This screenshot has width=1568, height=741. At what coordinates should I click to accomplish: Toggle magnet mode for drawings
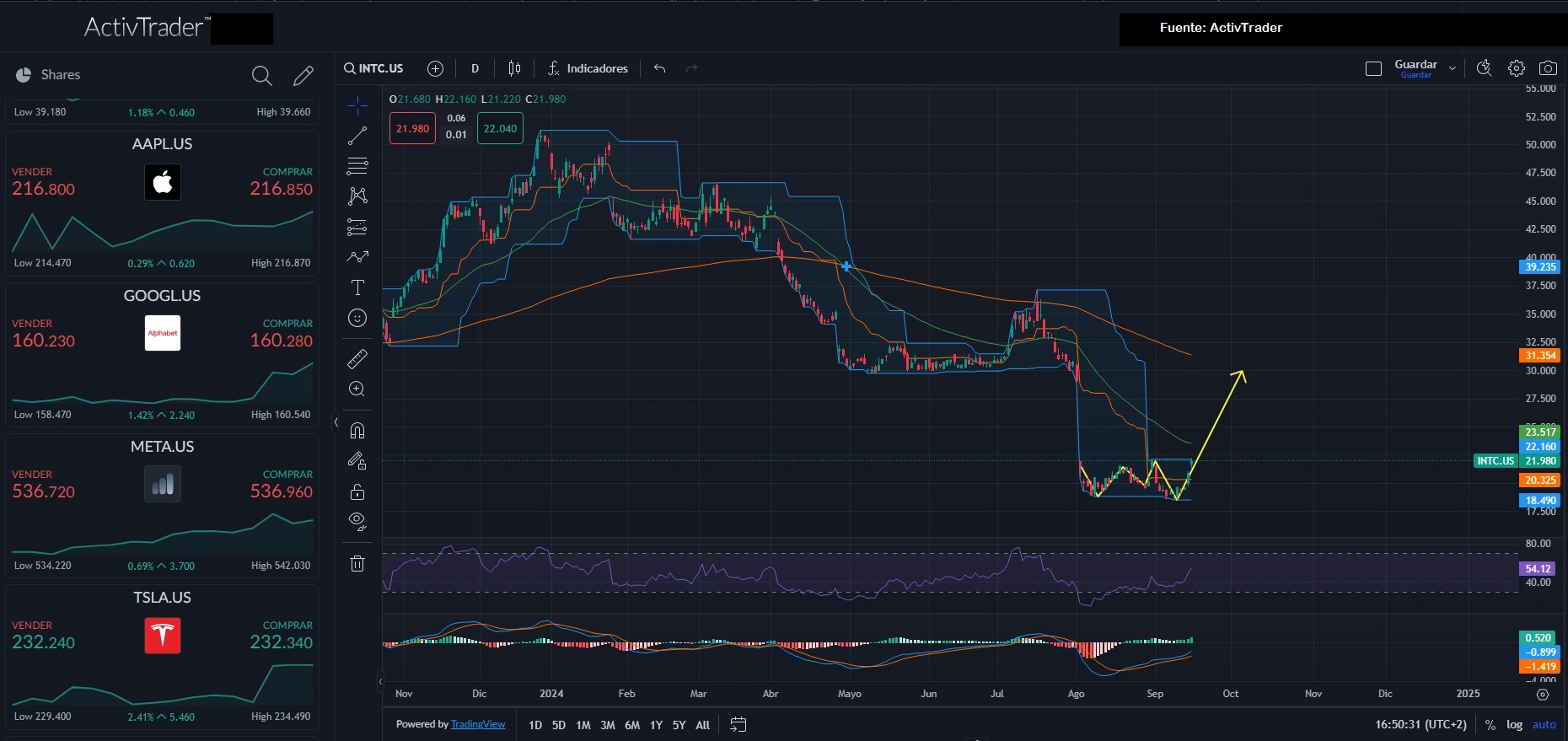click(357, 431)
